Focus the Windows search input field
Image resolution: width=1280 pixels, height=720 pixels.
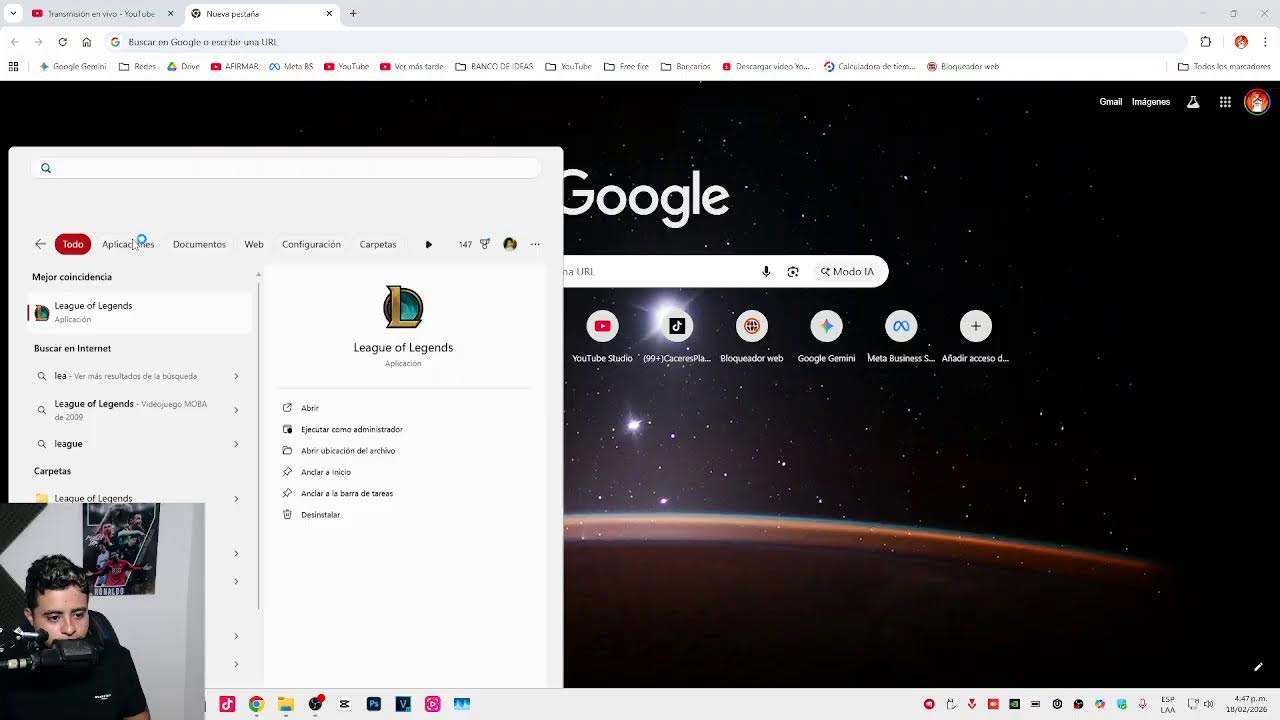(286, 168)
